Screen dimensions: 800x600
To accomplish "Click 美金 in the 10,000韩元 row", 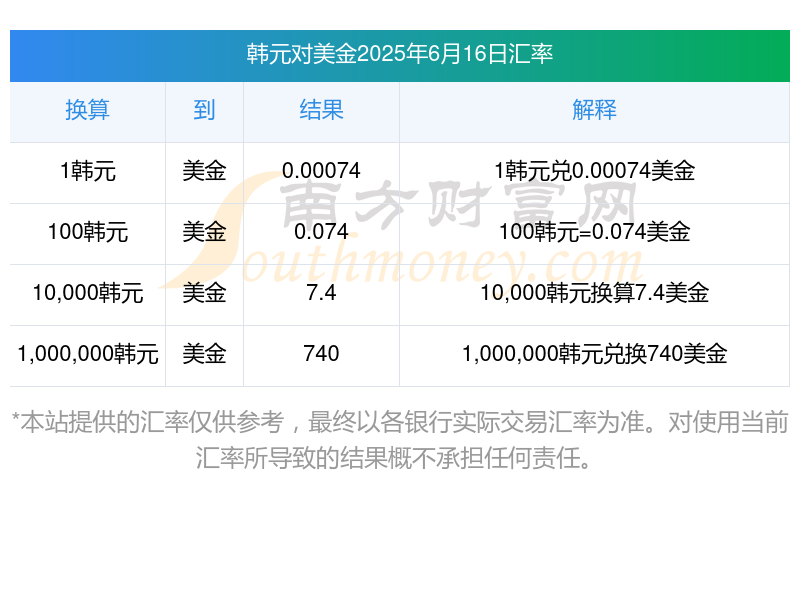I will [204, 293].
